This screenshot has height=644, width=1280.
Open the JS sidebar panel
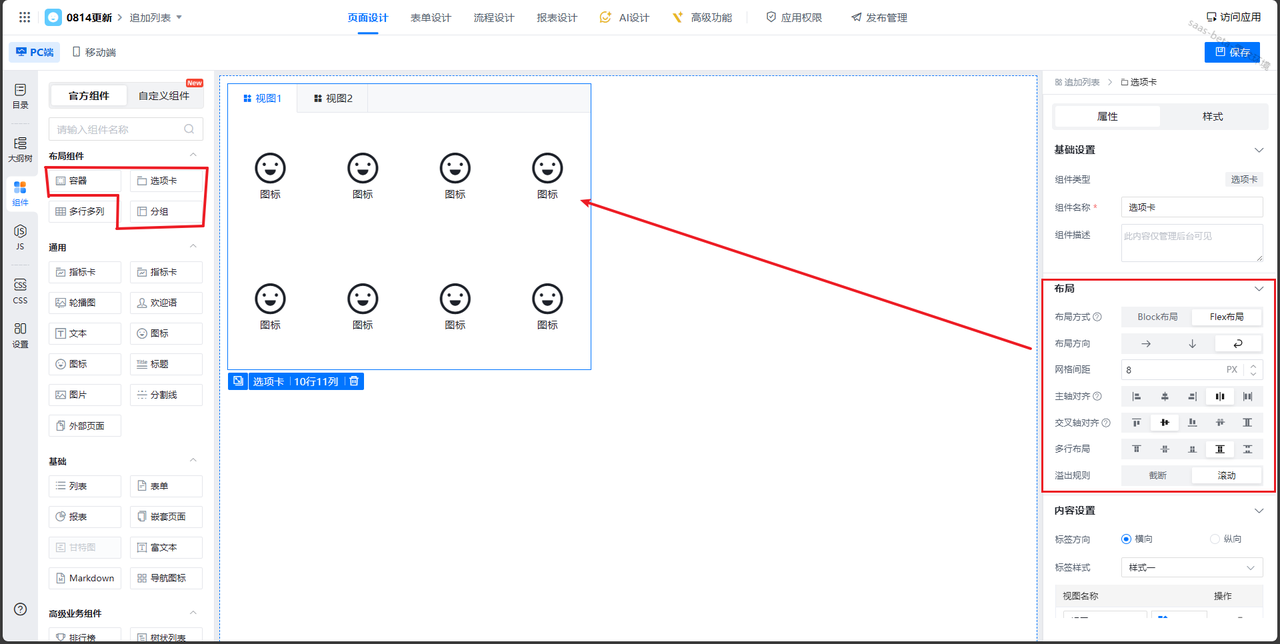pos(20,237)
